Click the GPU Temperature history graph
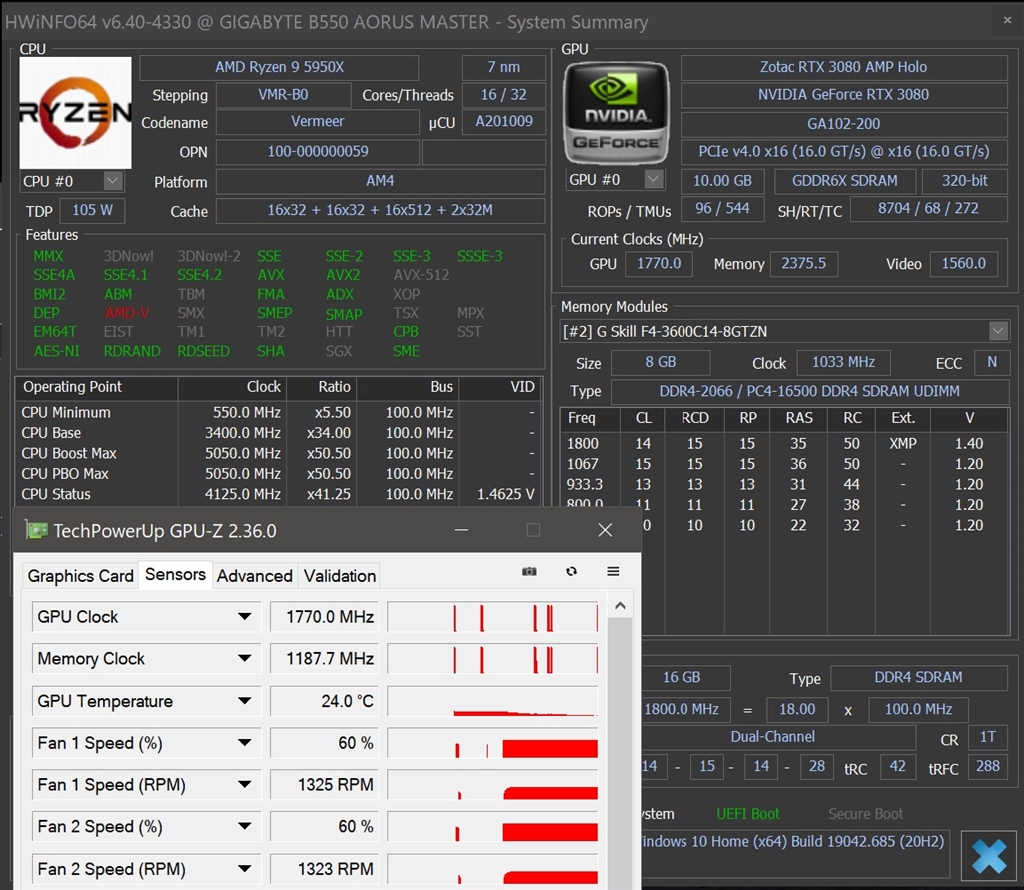 pos(493,701)
